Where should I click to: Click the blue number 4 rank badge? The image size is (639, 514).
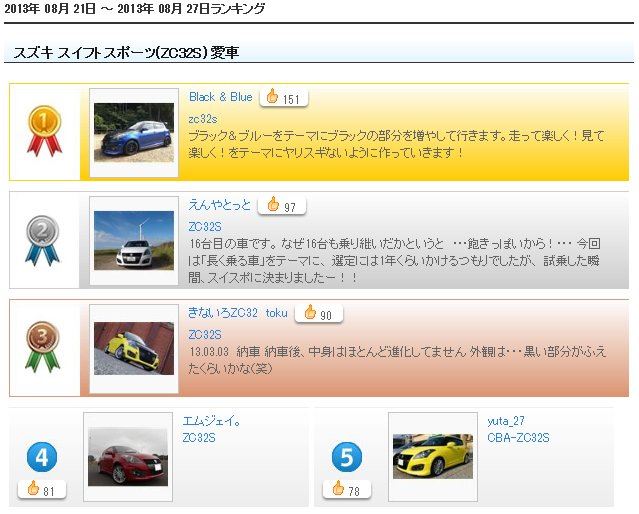coord(42,457)
